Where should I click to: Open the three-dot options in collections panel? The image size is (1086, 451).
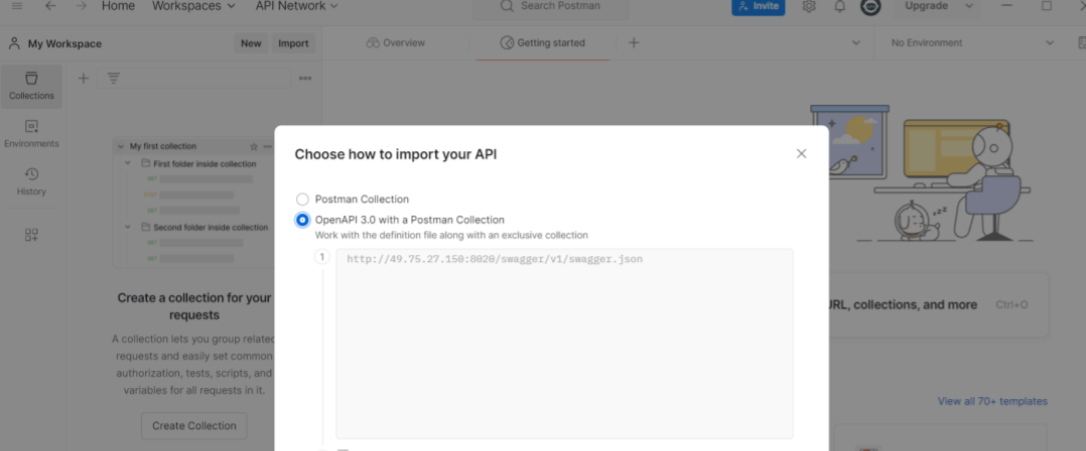tap(305, 78)
